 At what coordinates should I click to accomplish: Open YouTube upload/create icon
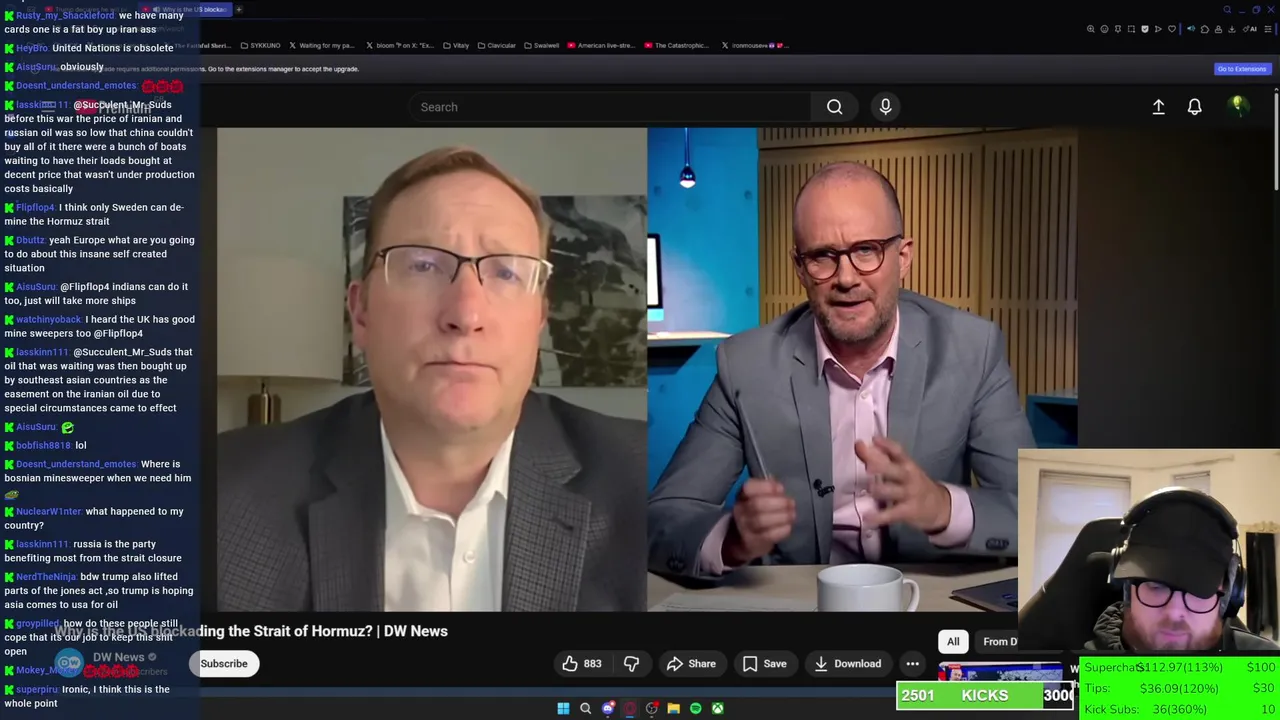(x=1158, y=107)
